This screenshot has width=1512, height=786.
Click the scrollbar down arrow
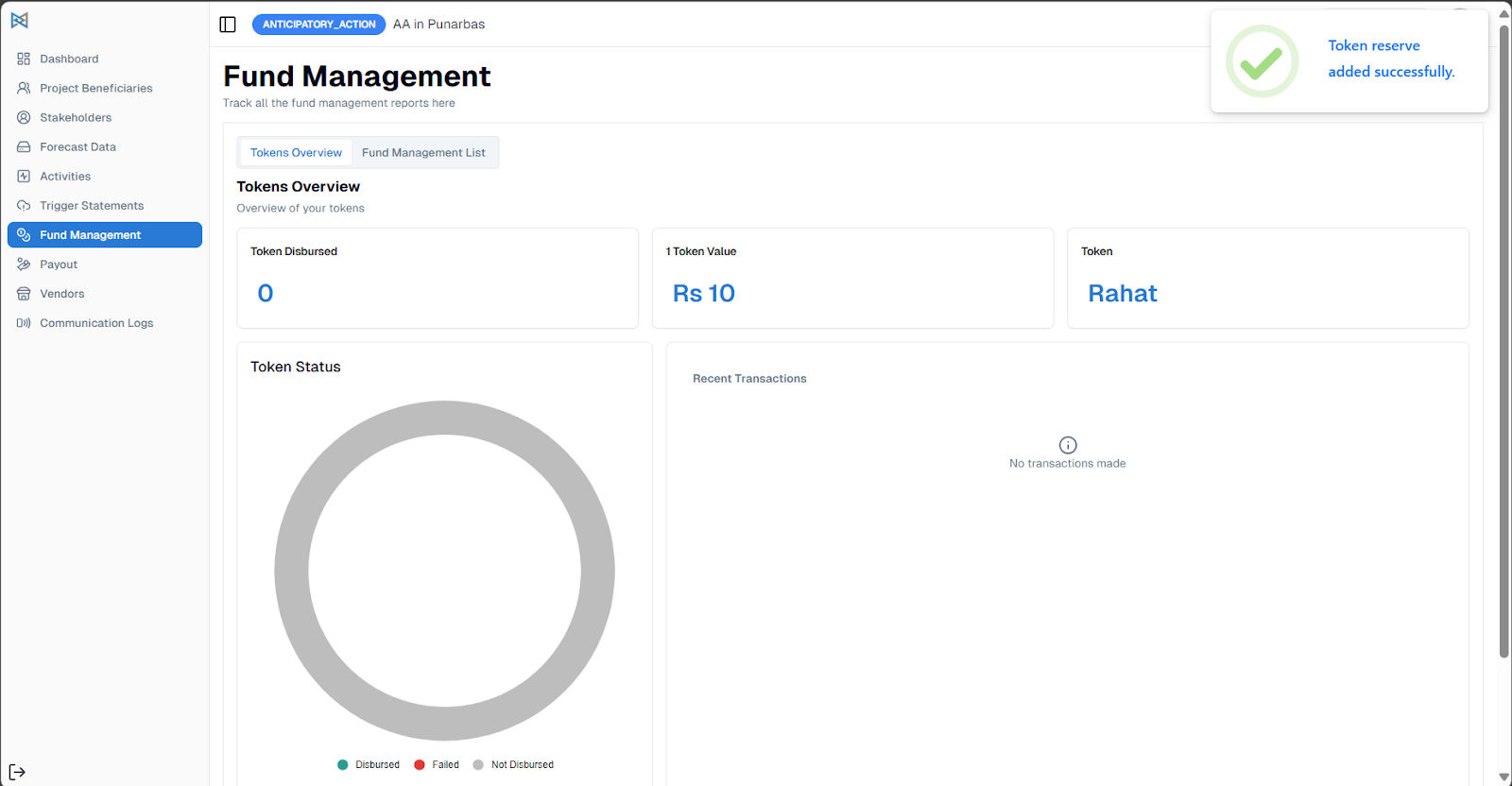click(x=1504, y=777)
